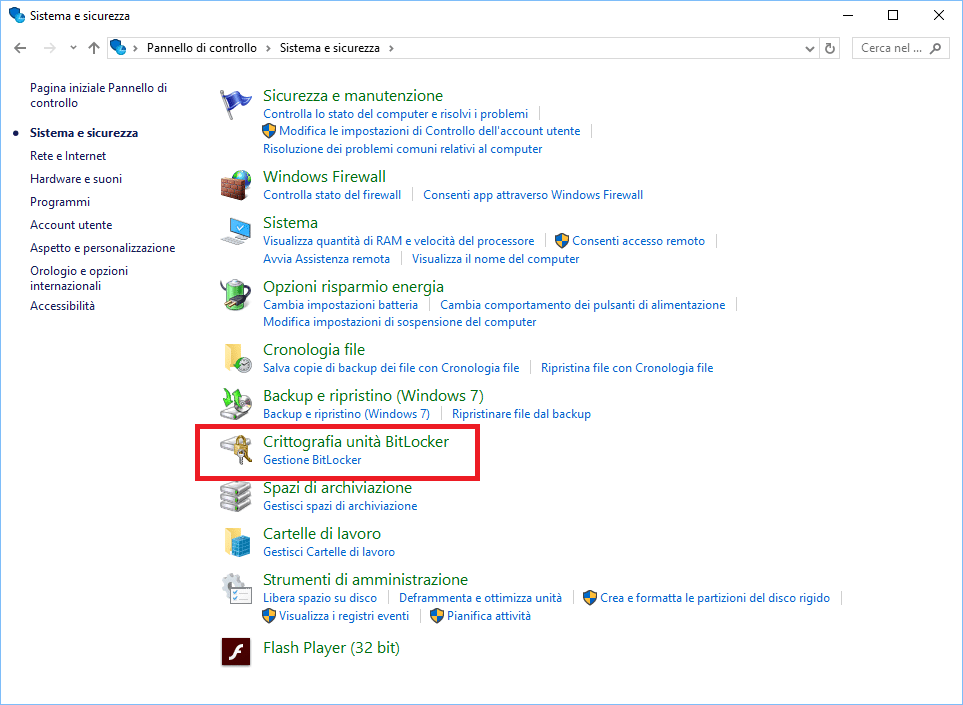
Task: Click Ripristinare file dal backup
Action: point(521,414)
